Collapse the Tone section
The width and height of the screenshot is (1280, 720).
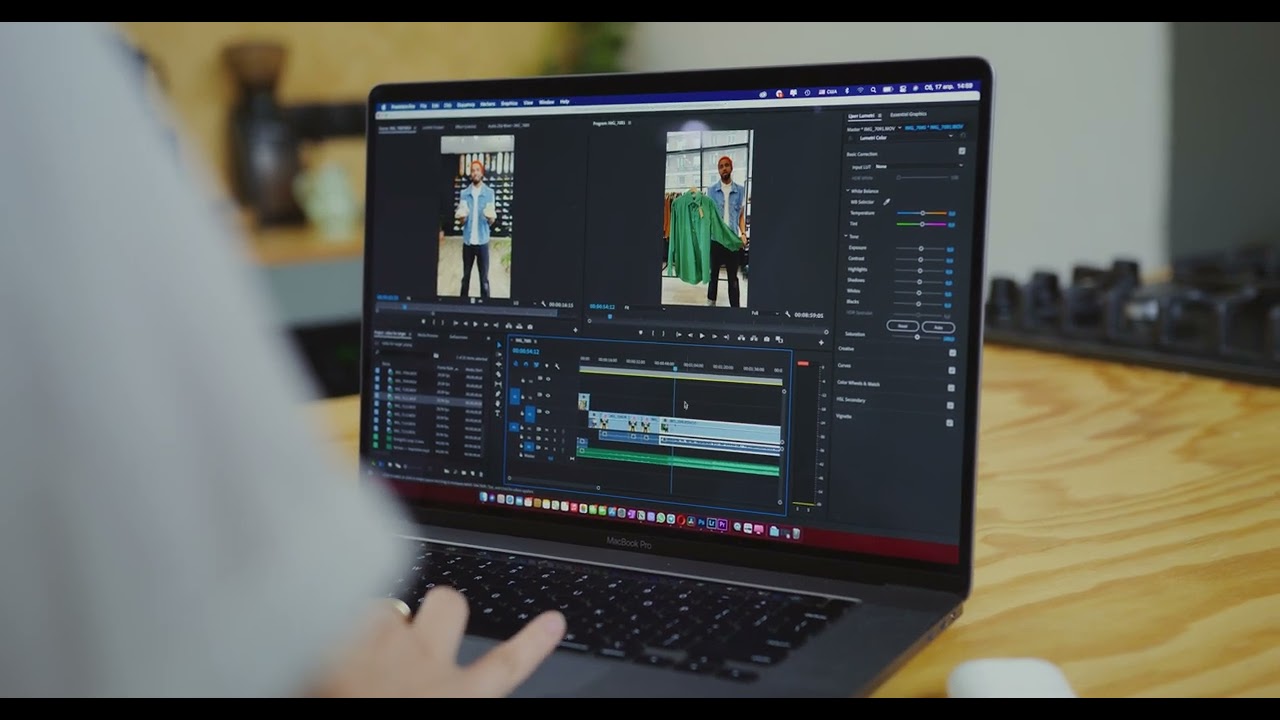[845, 236]
